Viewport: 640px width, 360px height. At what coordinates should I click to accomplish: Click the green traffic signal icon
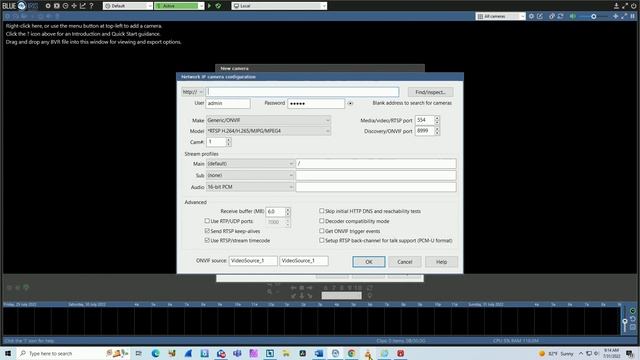[x=218, y=6]
